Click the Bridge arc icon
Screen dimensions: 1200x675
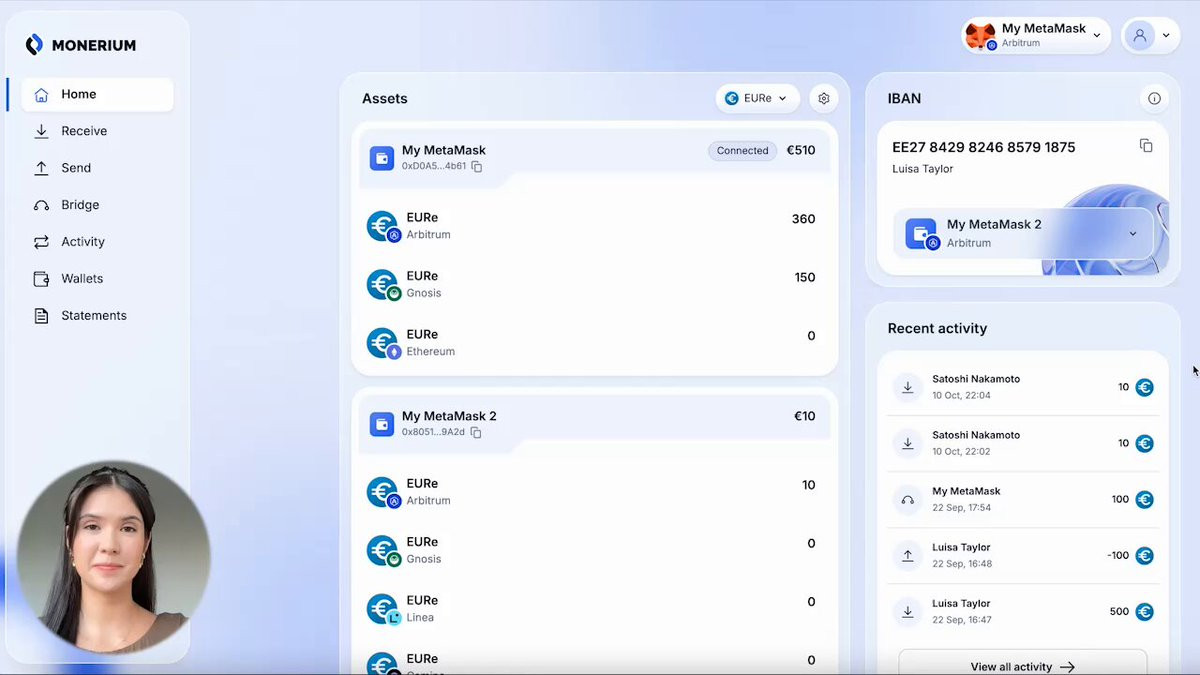pos(41,205)
